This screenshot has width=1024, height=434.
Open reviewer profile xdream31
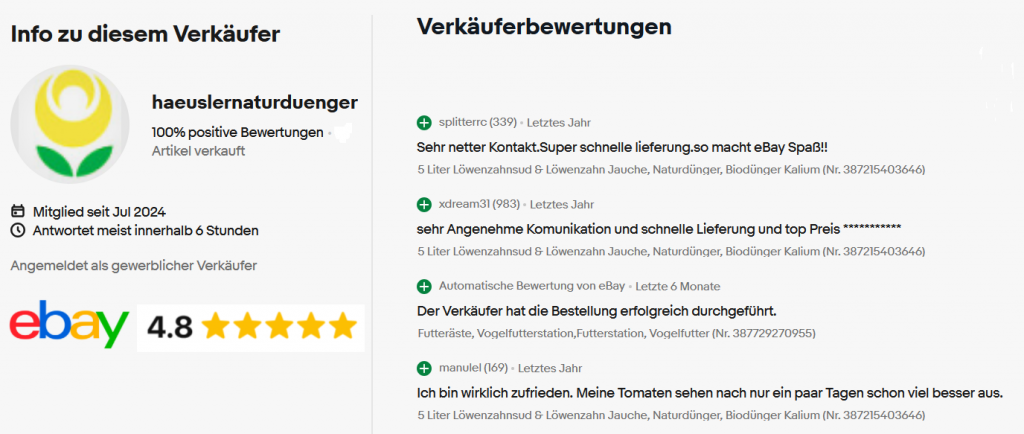462,205
